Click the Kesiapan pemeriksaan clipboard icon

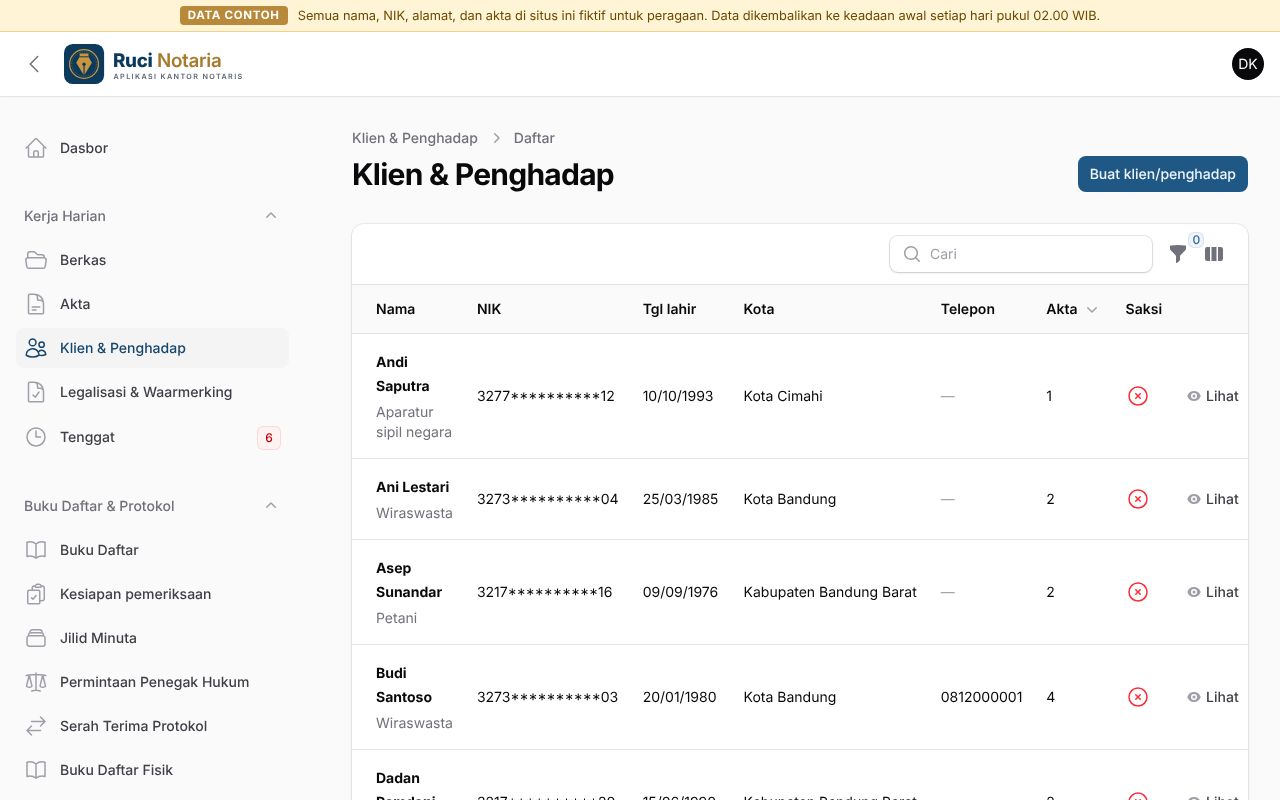pos(36,594)
